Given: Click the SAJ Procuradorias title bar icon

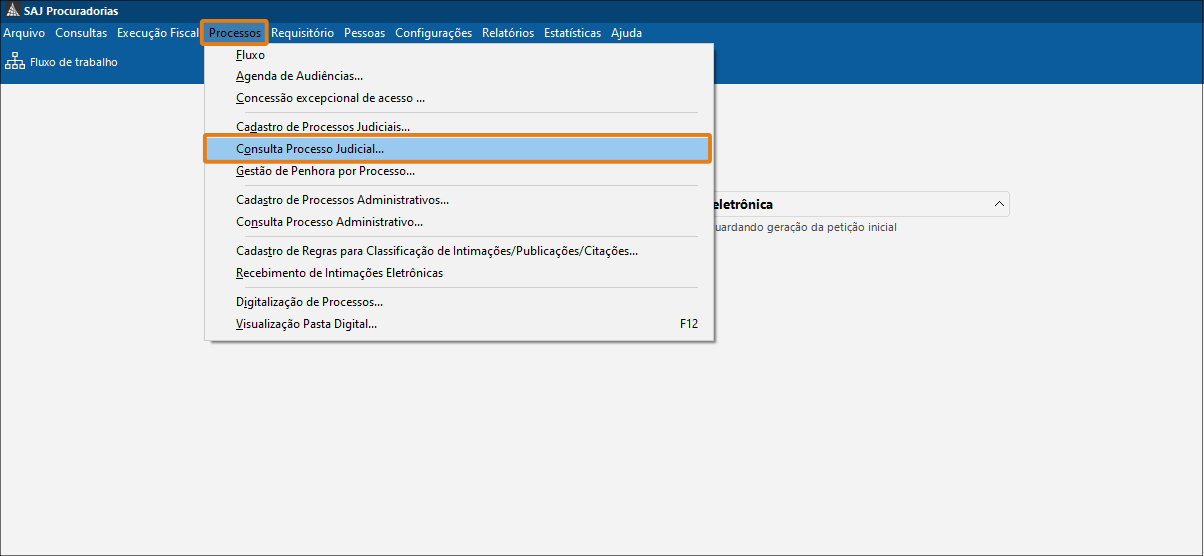Looking at the screenshot, I should [11, 11].
